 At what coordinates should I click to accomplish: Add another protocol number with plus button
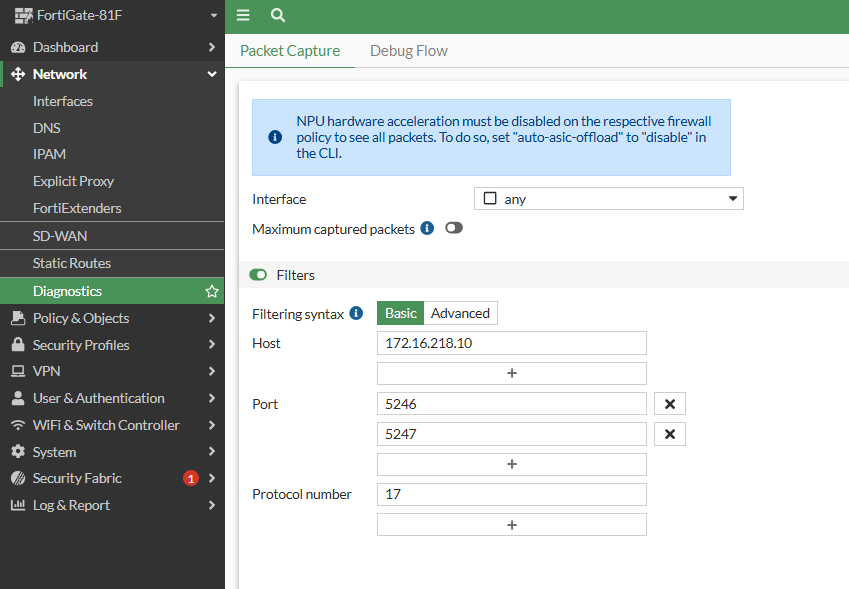pos(511,524)
